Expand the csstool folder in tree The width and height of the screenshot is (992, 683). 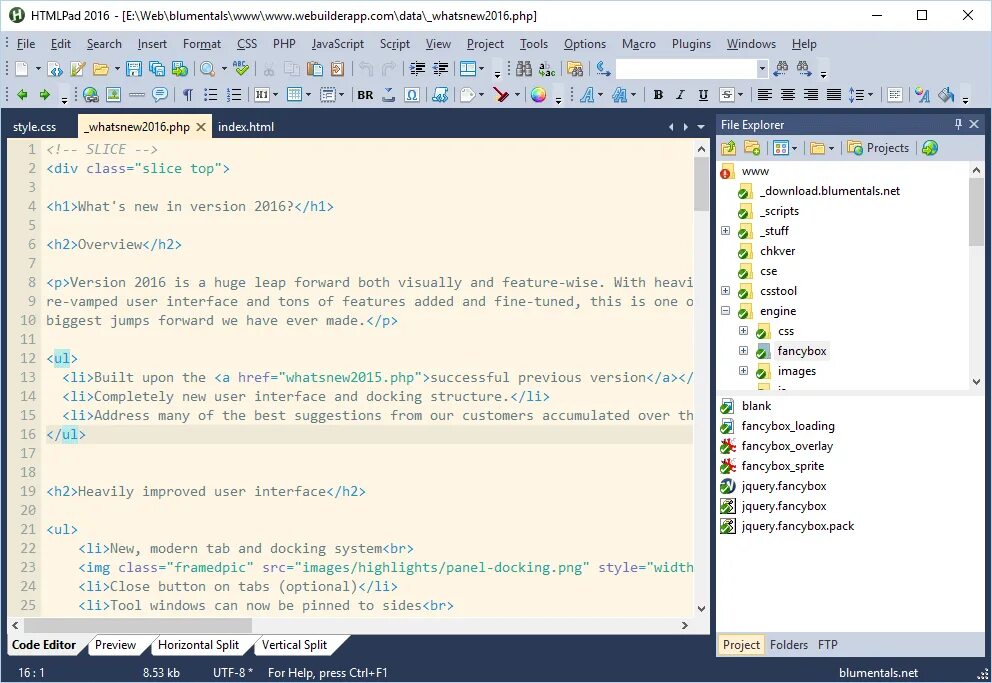click(726, 291)
